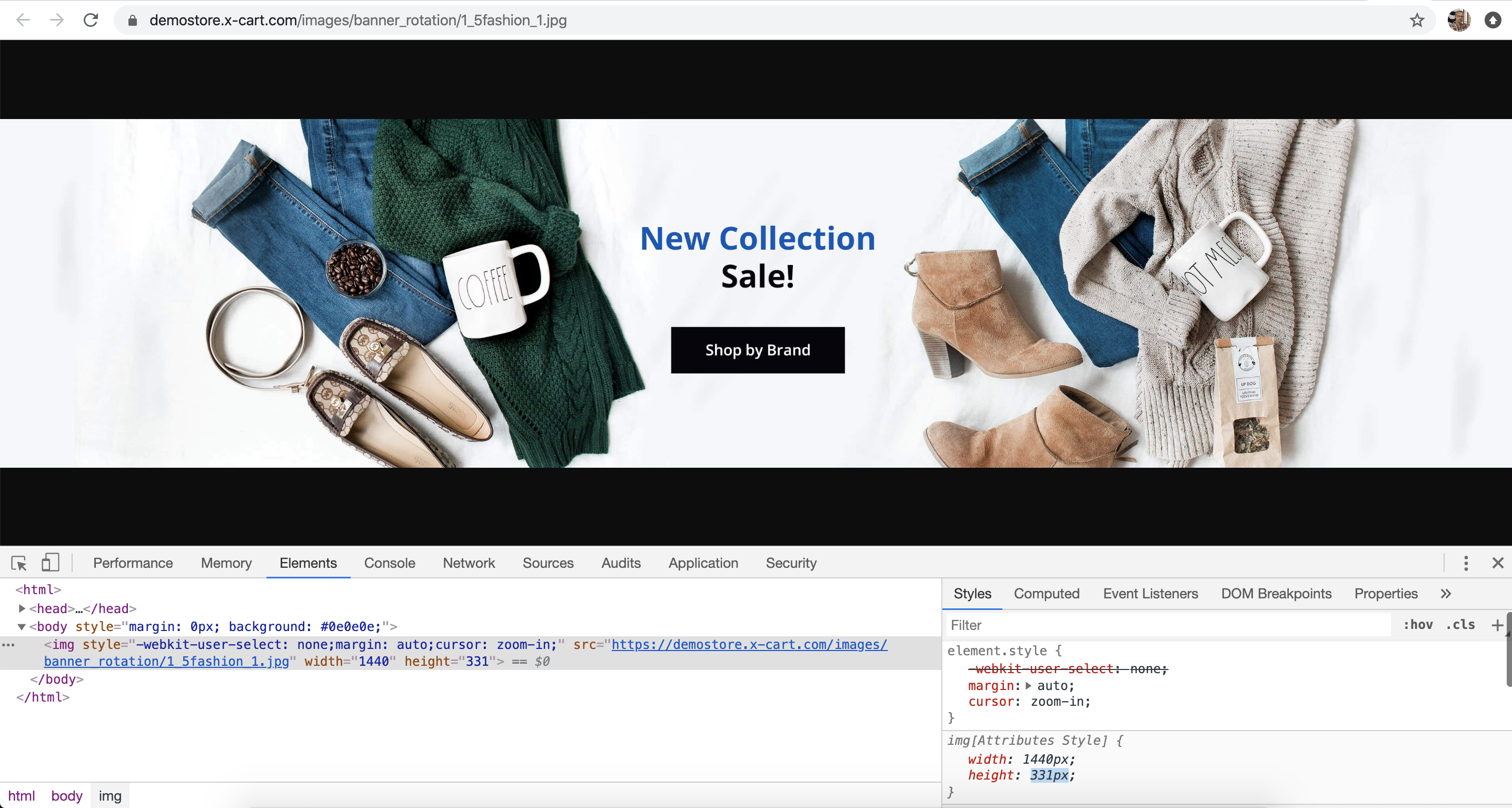Viewport: 1512px width, 808px height.
Task: Toggle the device toolbar icon
Action: (x=51, y=563)
